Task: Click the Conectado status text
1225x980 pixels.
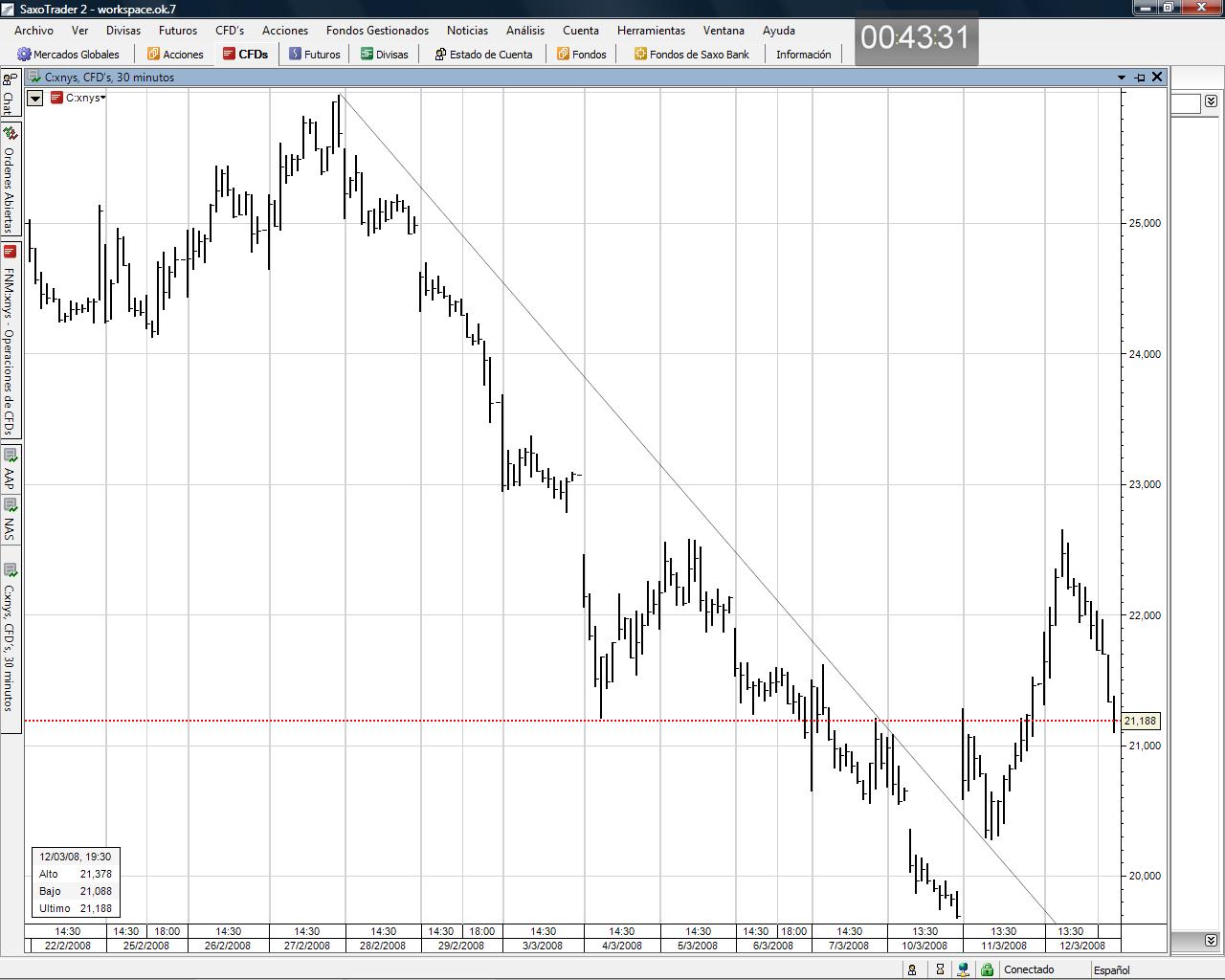Action: 1029,969
